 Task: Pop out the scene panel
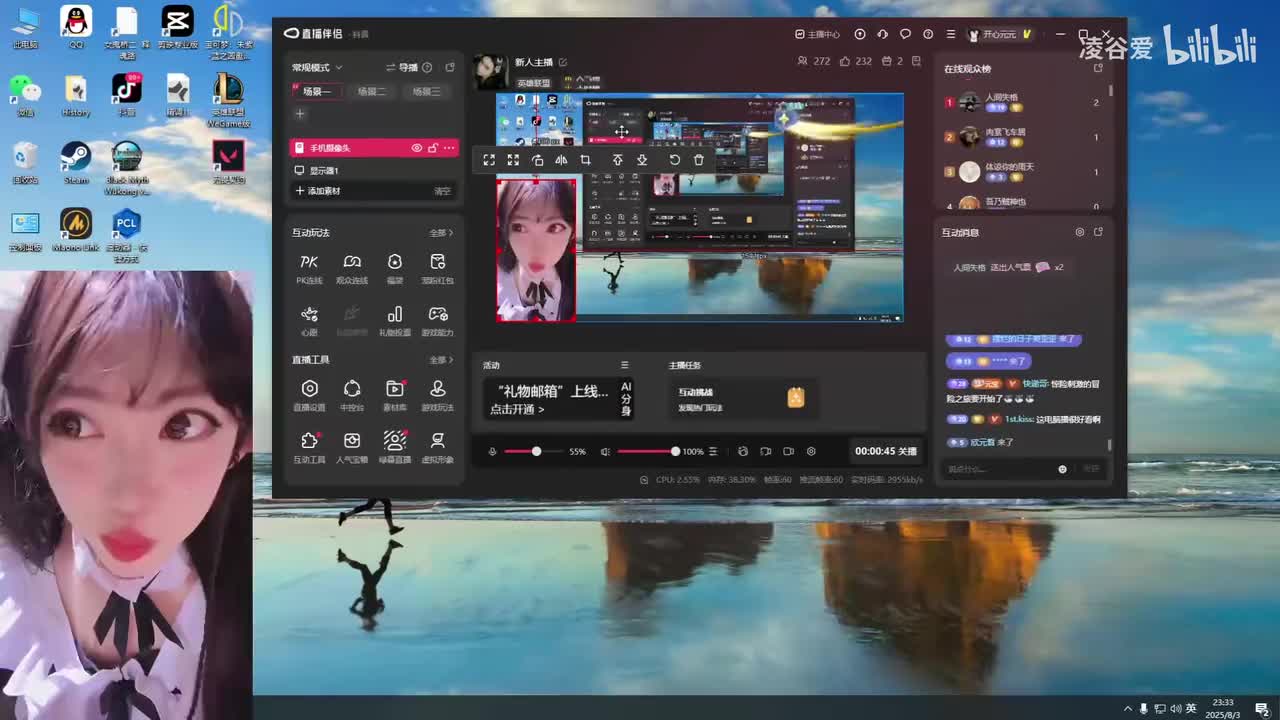[x=450, y=68]
